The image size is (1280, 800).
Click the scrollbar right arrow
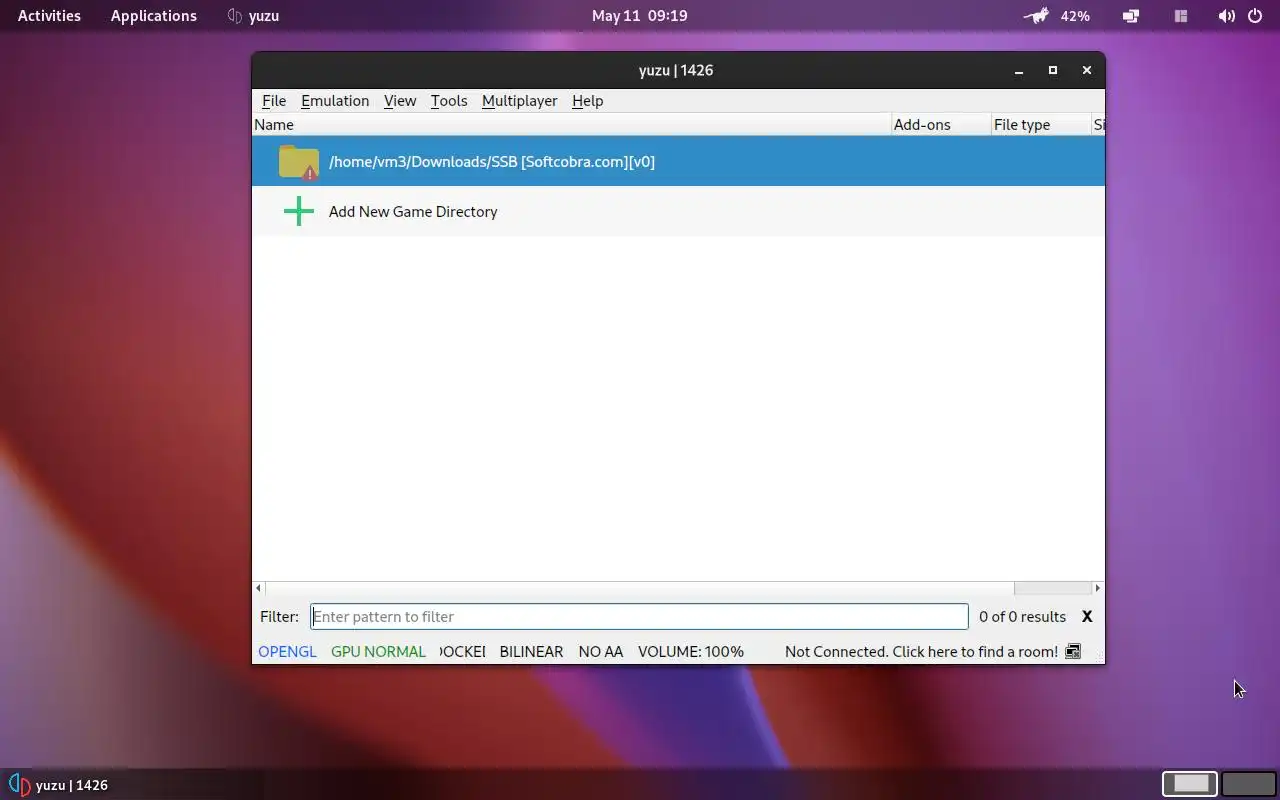(1097, 588)
